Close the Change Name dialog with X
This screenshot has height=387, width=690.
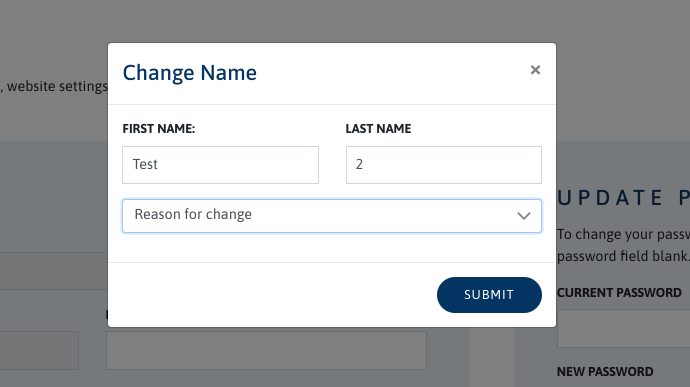(x=535, y=70)
